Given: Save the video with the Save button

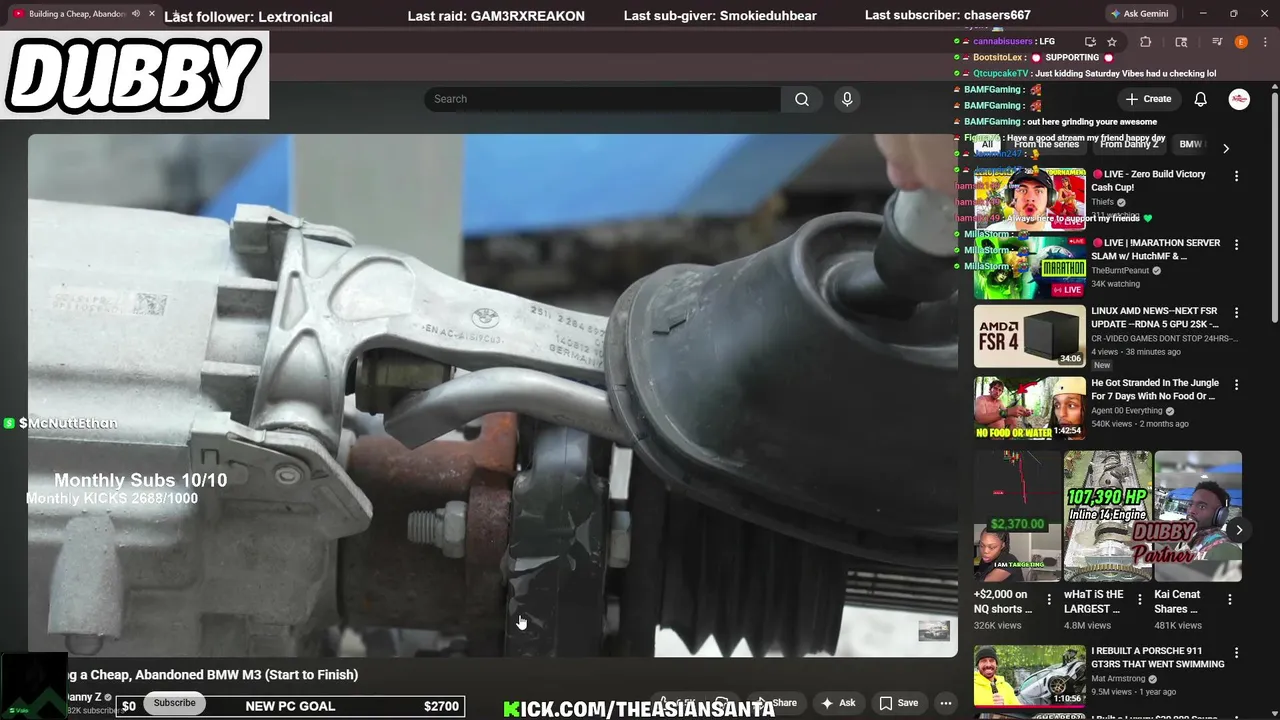Looking at the screenshot, I should tap(898, 703).
